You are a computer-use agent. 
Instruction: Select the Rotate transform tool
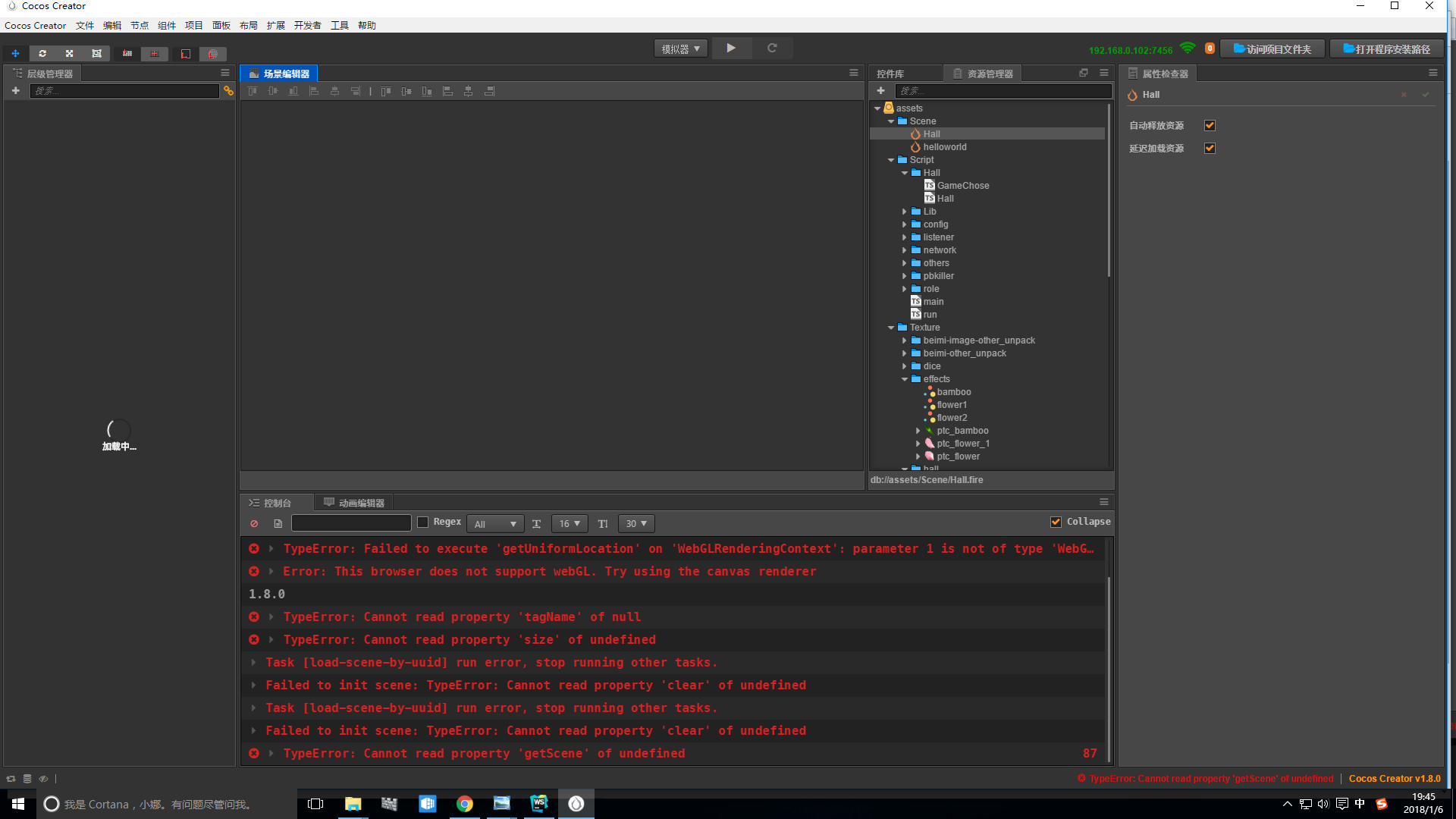42,54
